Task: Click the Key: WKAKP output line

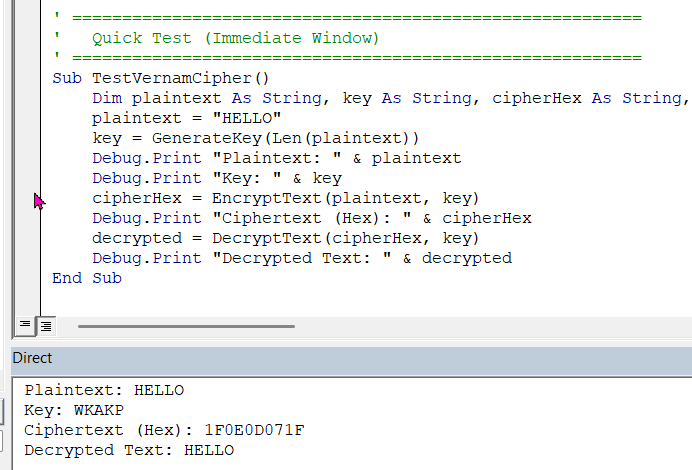Action: 74,410
